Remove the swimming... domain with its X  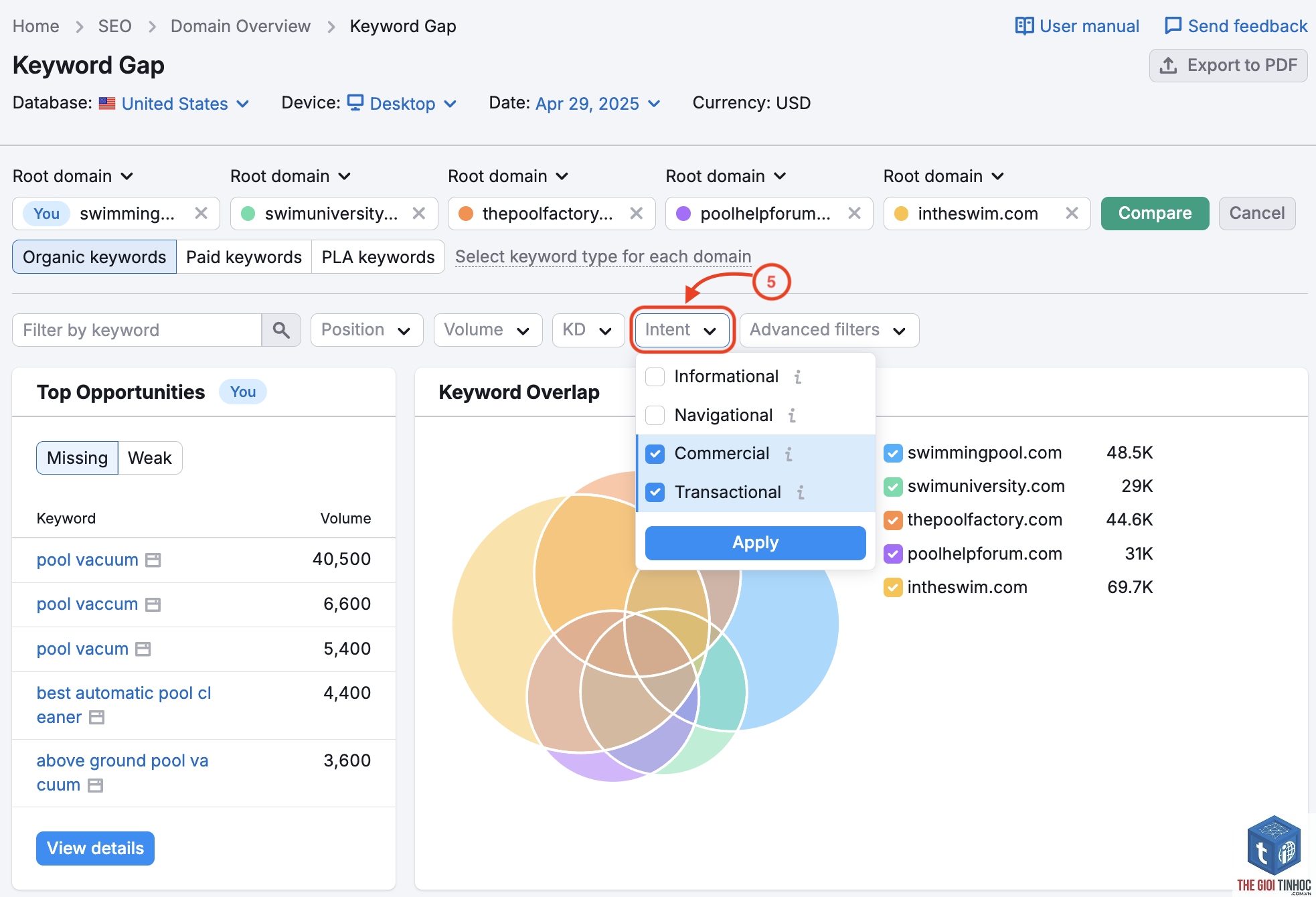[201, 213]
